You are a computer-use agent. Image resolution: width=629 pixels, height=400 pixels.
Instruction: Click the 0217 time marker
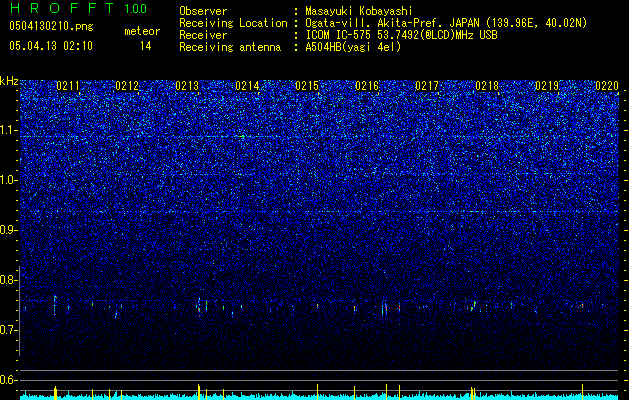pyautogui.click(x=427, y=86)
